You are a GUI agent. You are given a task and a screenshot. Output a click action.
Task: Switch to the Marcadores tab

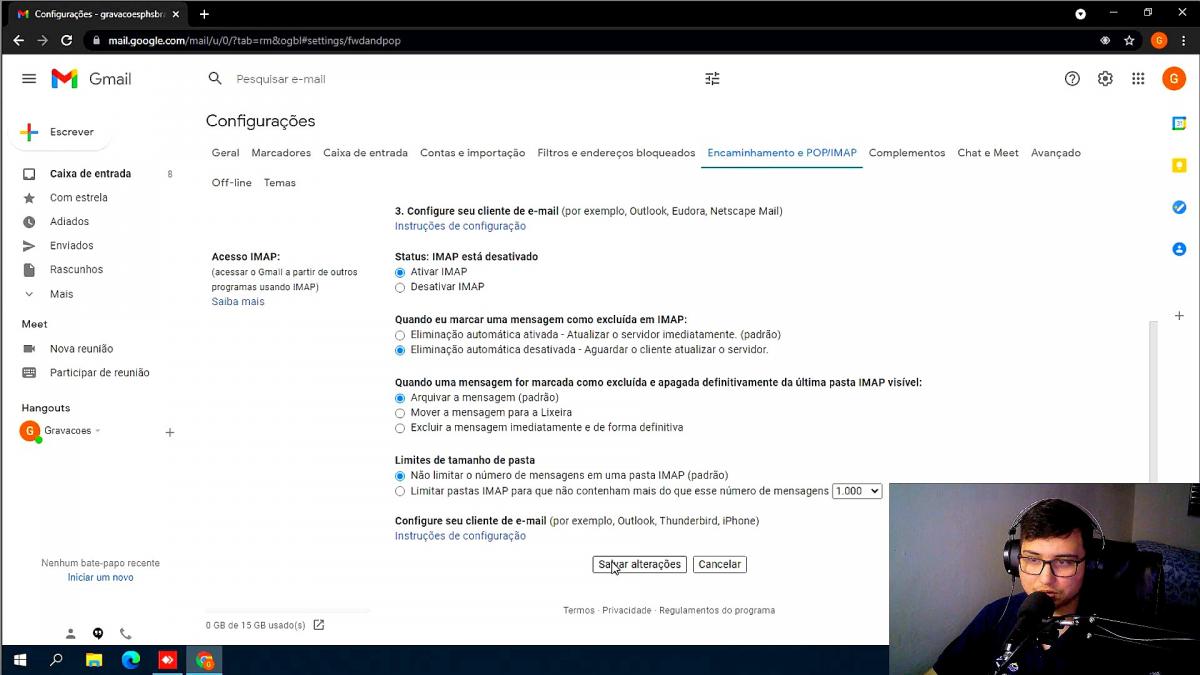(281, 153)
